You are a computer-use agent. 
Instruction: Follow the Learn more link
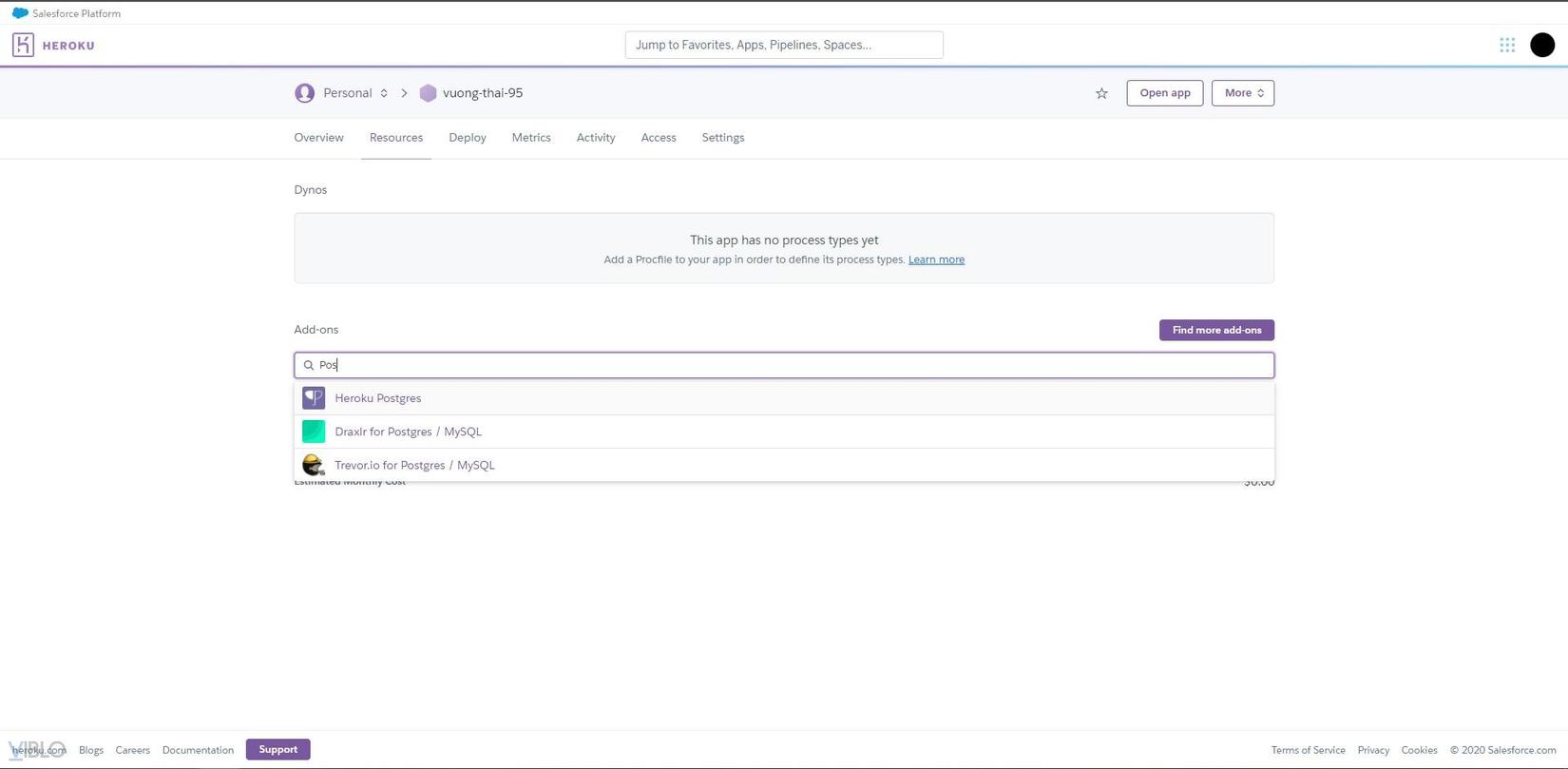pyautogui.click(x=936, y=260)
